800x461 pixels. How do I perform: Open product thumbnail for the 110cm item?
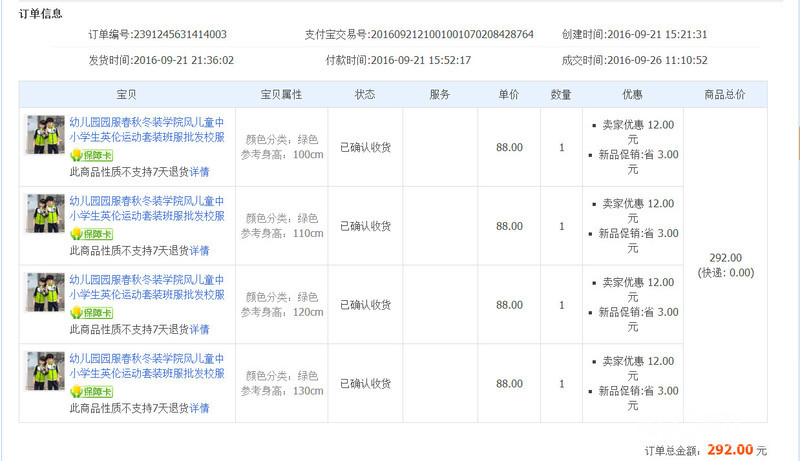click(45, 213)
